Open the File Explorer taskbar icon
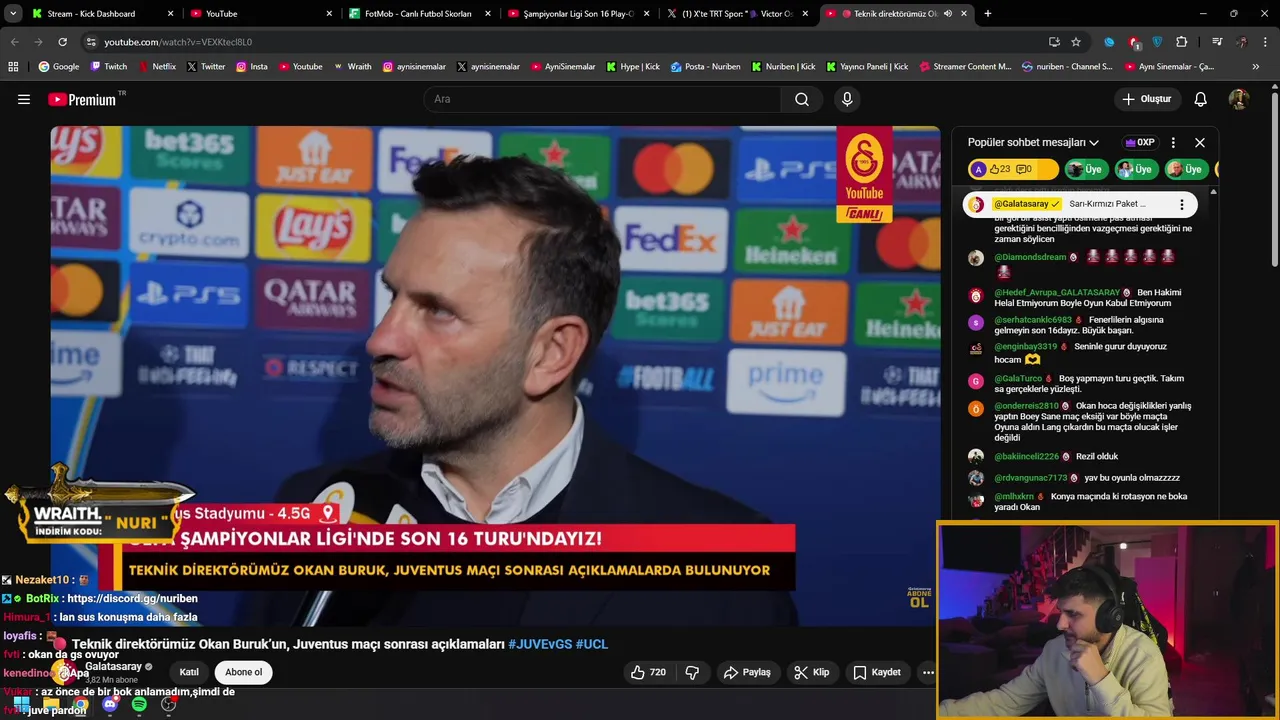 pyautogui.click(x=51, y=705)
